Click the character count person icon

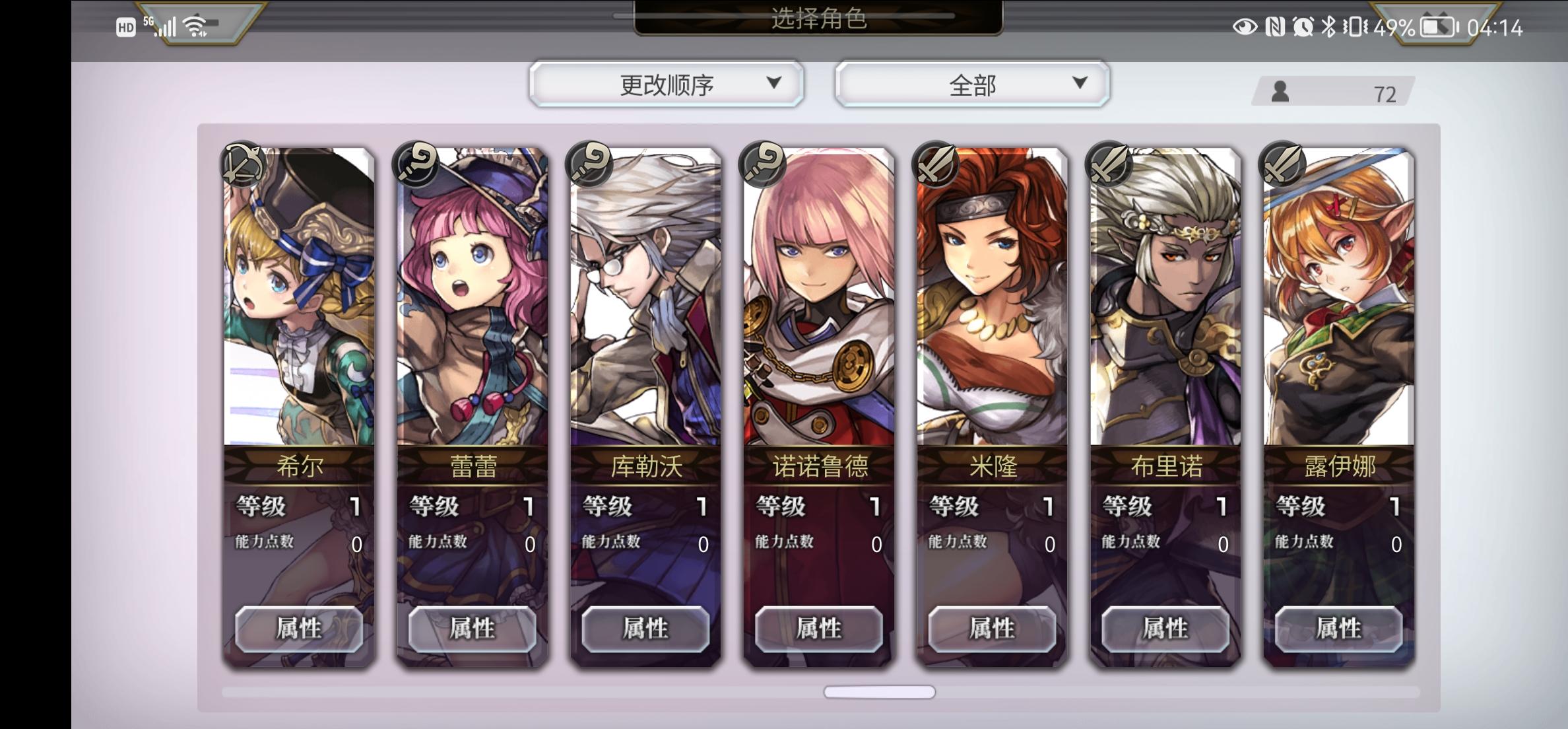click(1280, 92)
